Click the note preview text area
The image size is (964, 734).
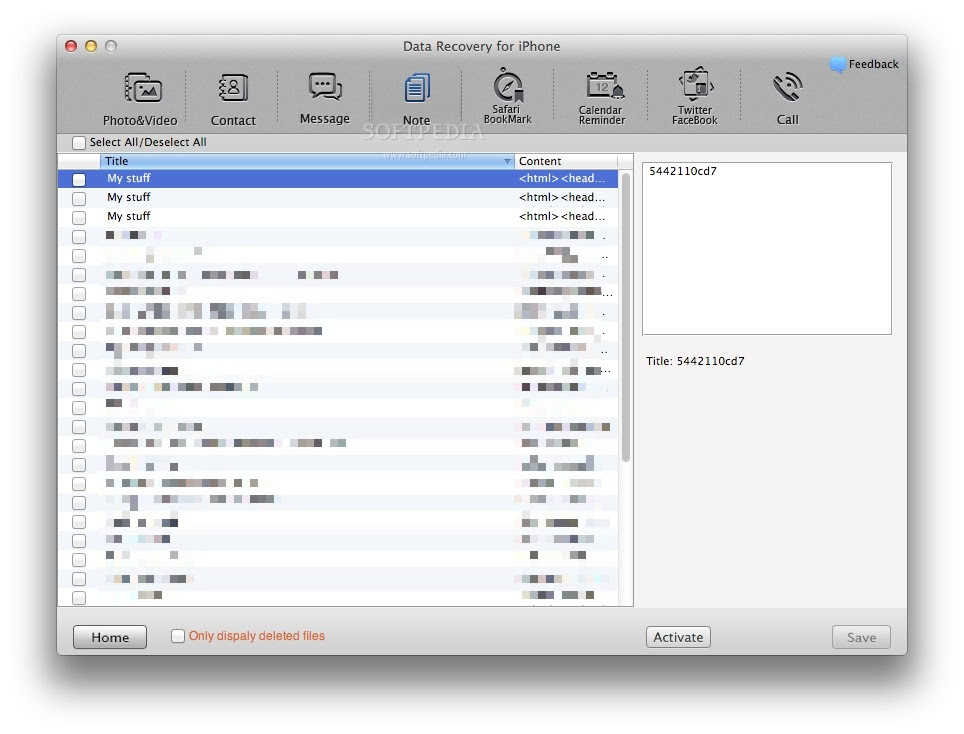767,248
